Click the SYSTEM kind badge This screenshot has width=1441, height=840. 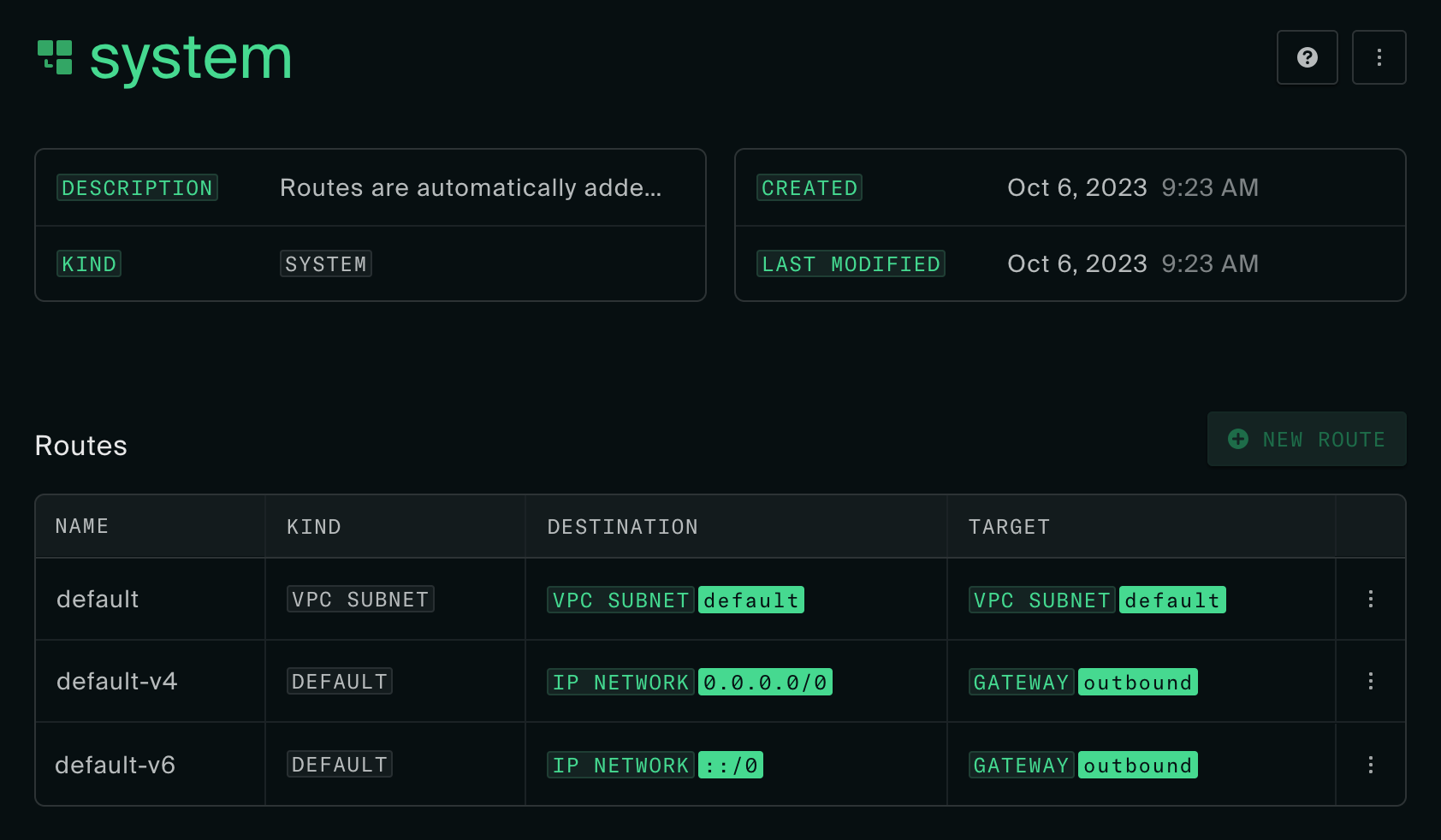(x=325, y=263)
